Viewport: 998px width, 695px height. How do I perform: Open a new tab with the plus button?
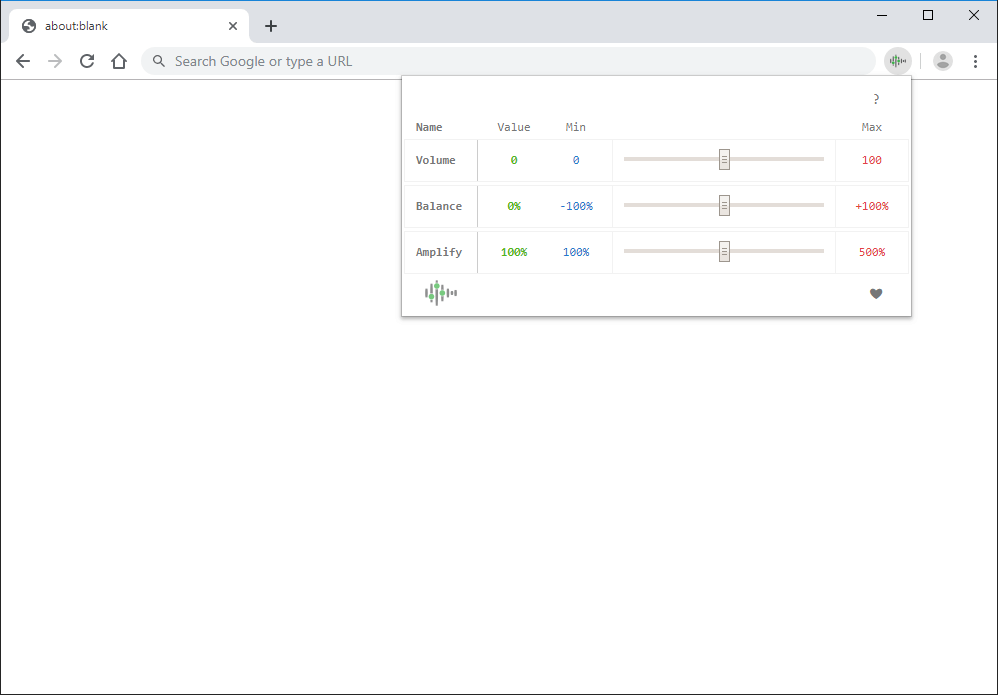(271, 26)
